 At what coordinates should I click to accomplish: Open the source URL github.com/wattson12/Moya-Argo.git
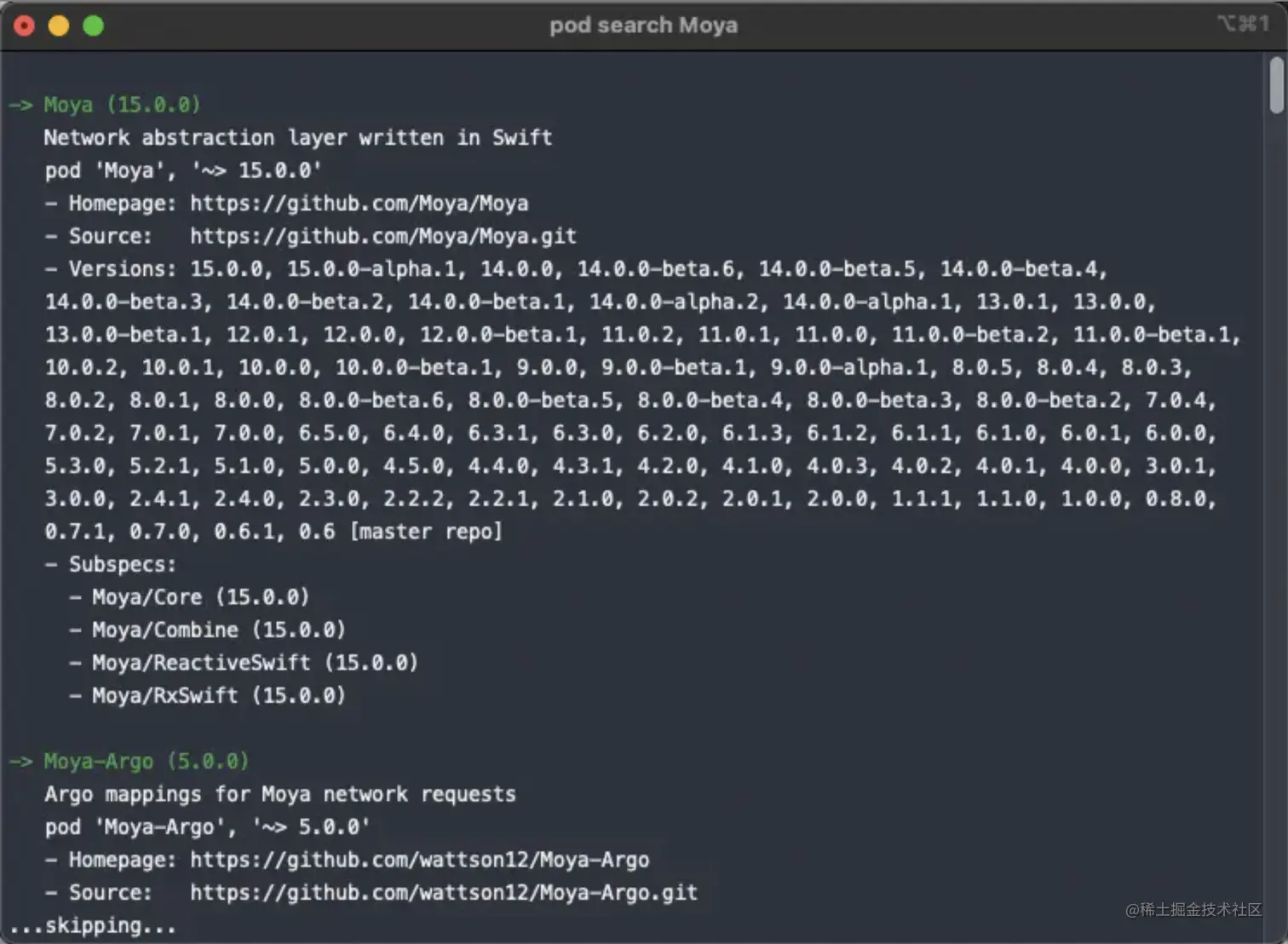point(444,892)
